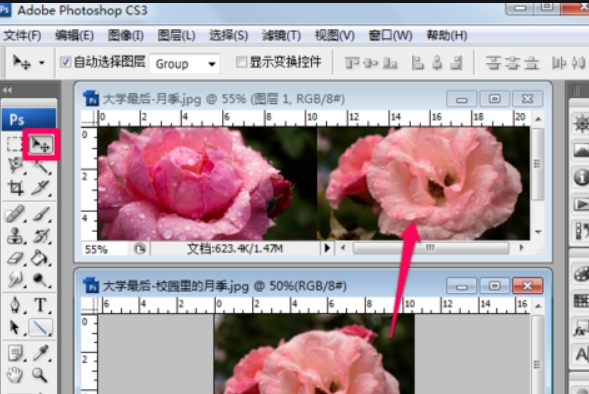
Task: Click Align Top Edges icon
Action: pyautogui.click(x=352, y=63)
